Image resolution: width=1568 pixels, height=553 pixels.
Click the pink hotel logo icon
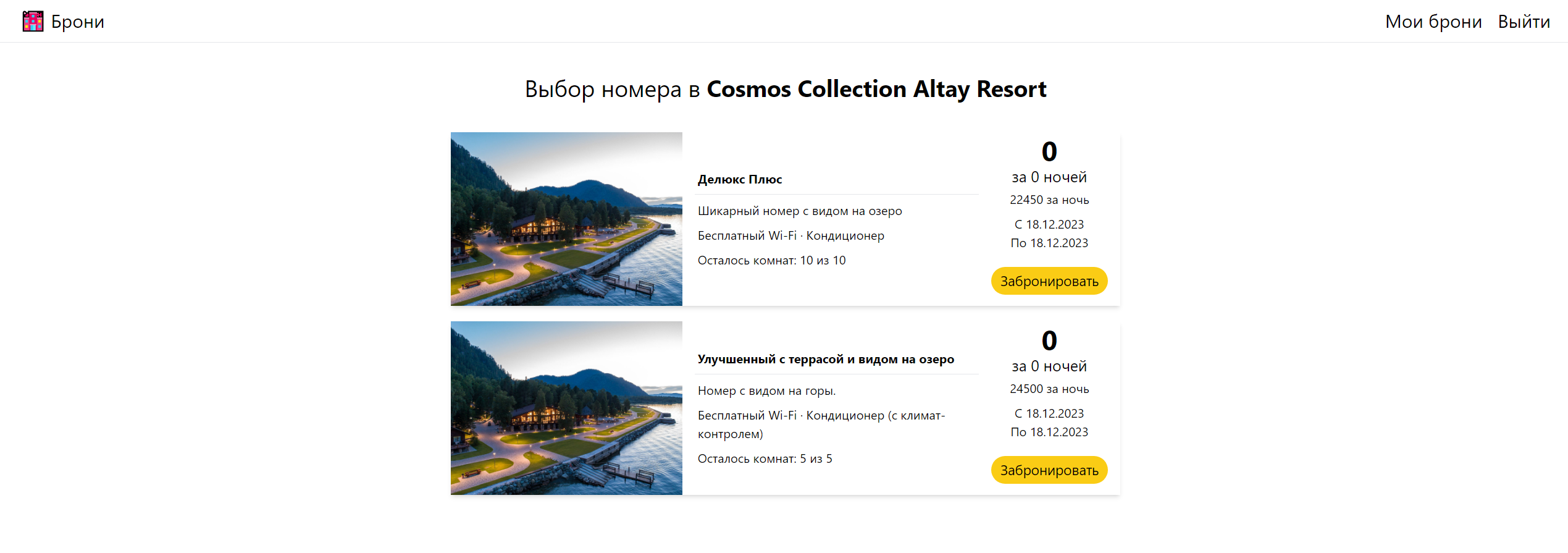[x=33, y=21]
